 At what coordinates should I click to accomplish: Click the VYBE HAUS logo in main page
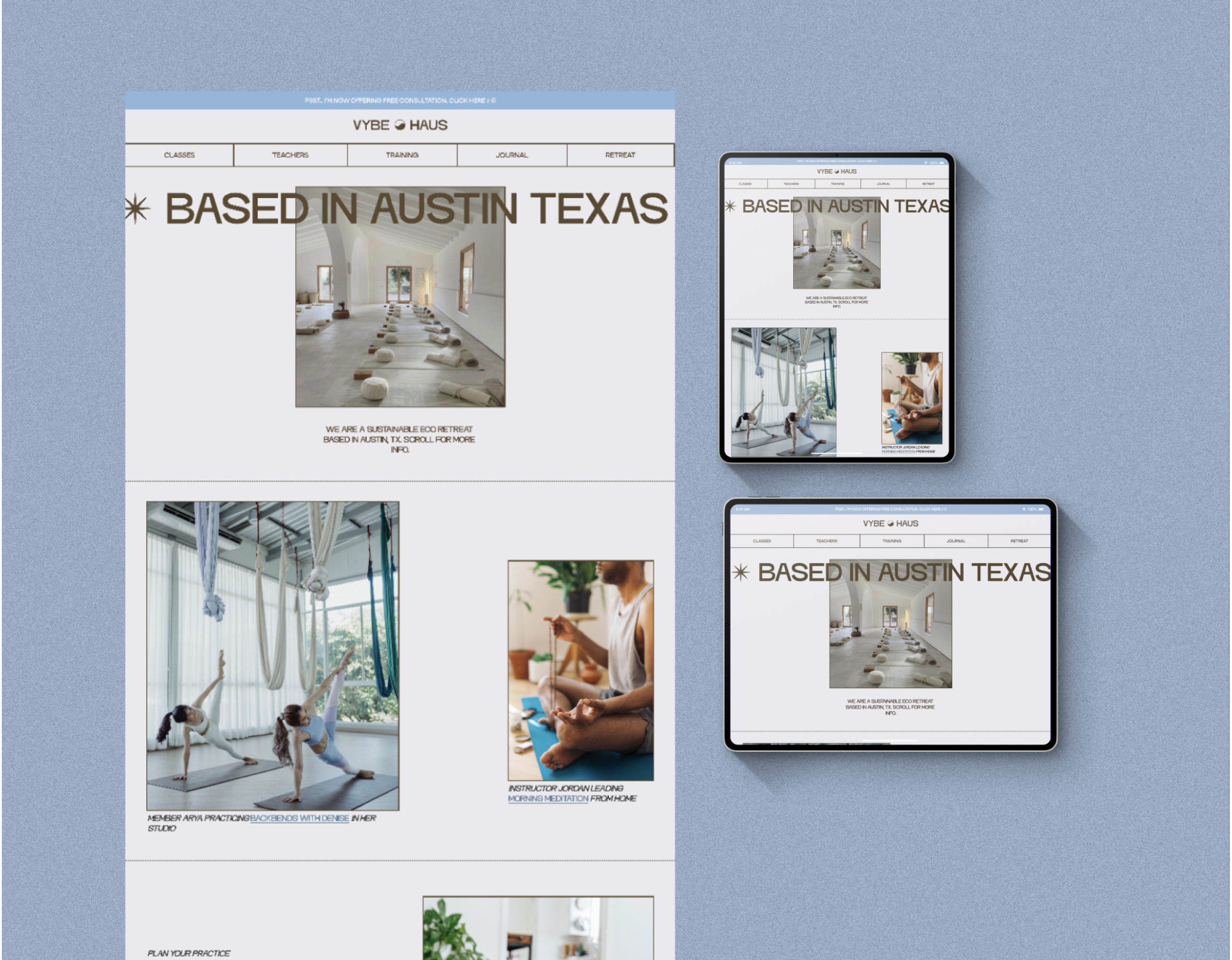(400, 125)
